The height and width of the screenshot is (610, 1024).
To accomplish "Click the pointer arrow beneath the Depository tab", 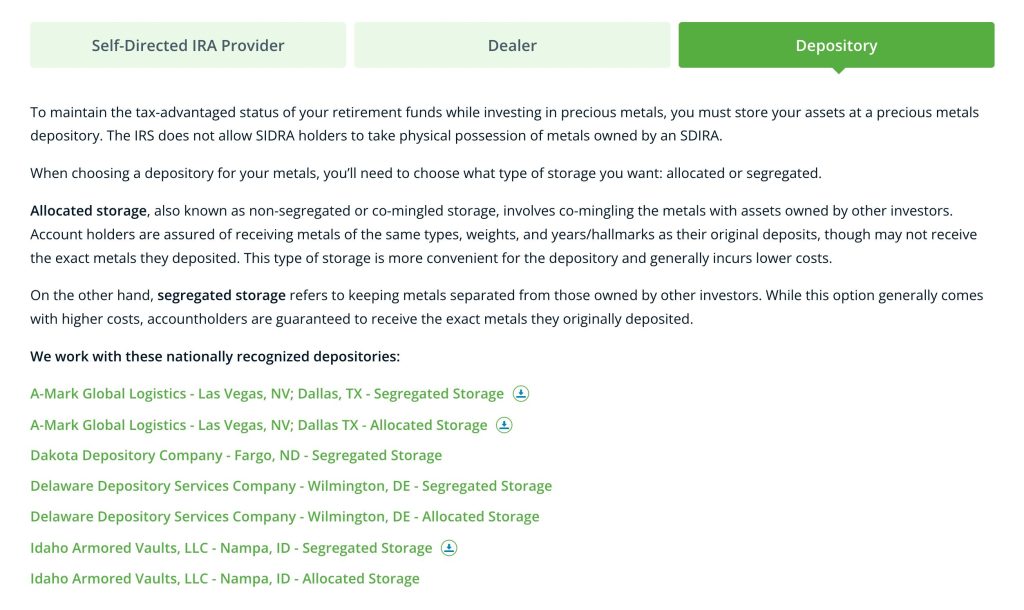I will pos(837,71).
